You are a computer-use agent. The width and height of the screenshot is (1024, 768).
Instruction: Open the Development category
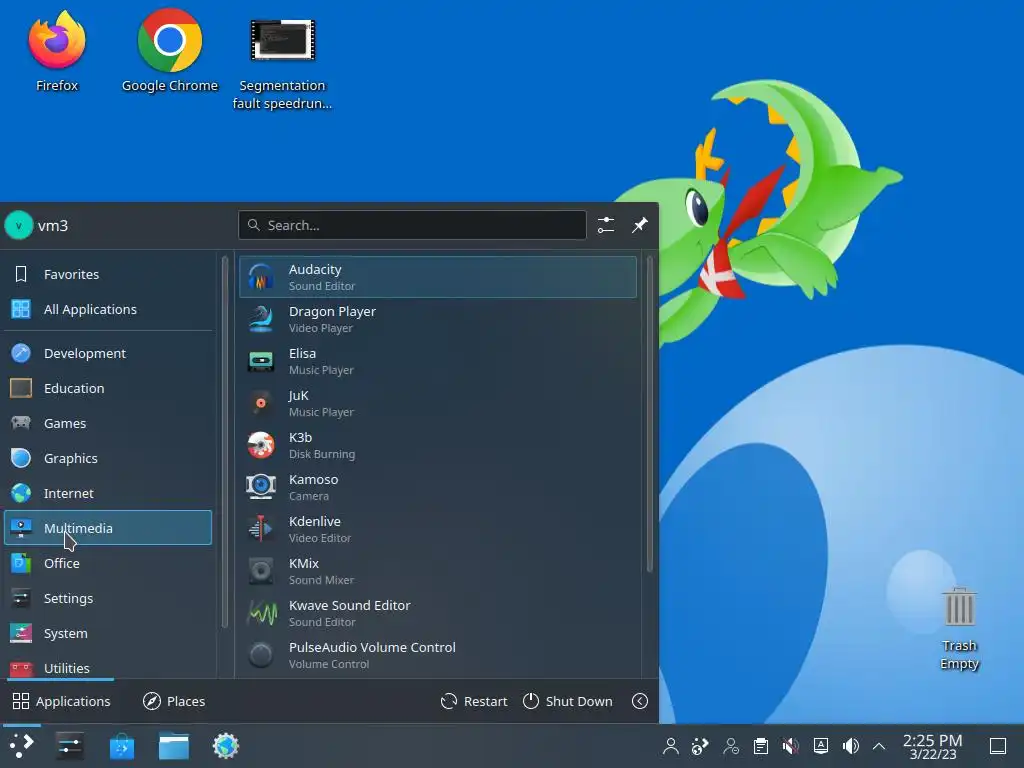click(x=108, y=353)
